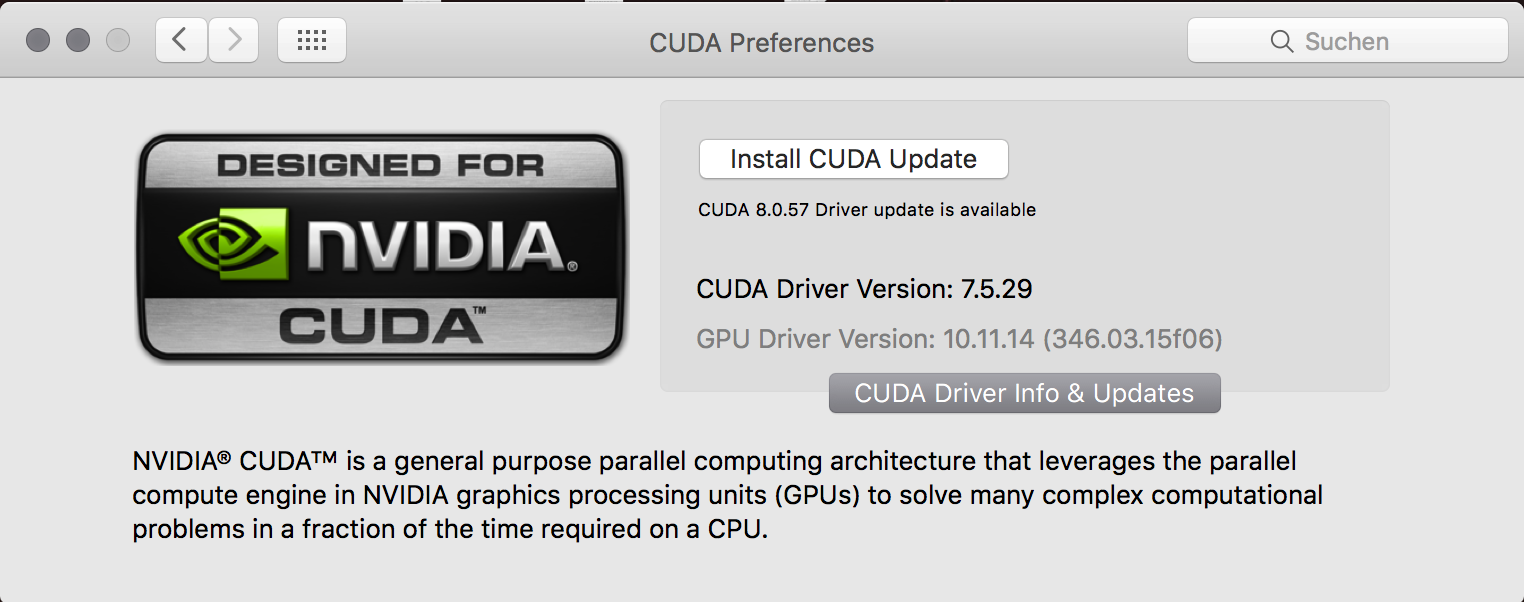Click the CUDA Preferences window title
The height and width of the screenshot is (602, 1524).
[762, 43]
